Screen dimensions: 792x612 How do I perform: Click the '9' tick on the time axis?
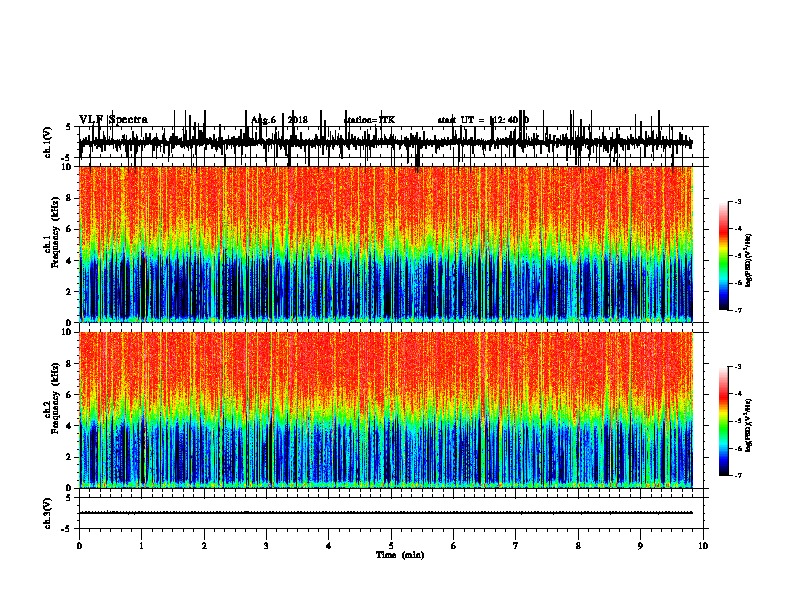click(640, 545)
